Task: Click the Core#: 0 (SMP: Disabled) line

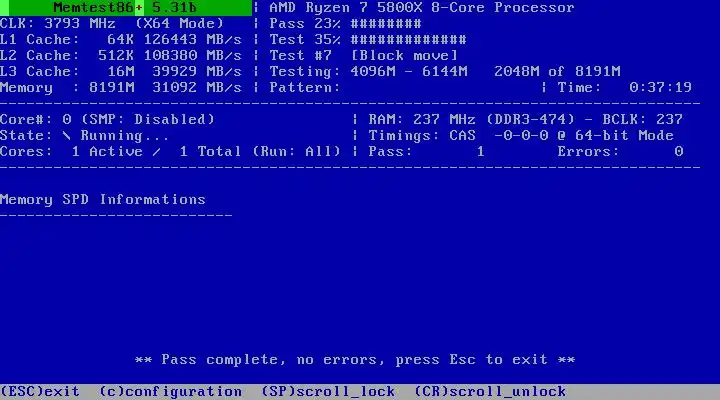Action: click(107, 119)
